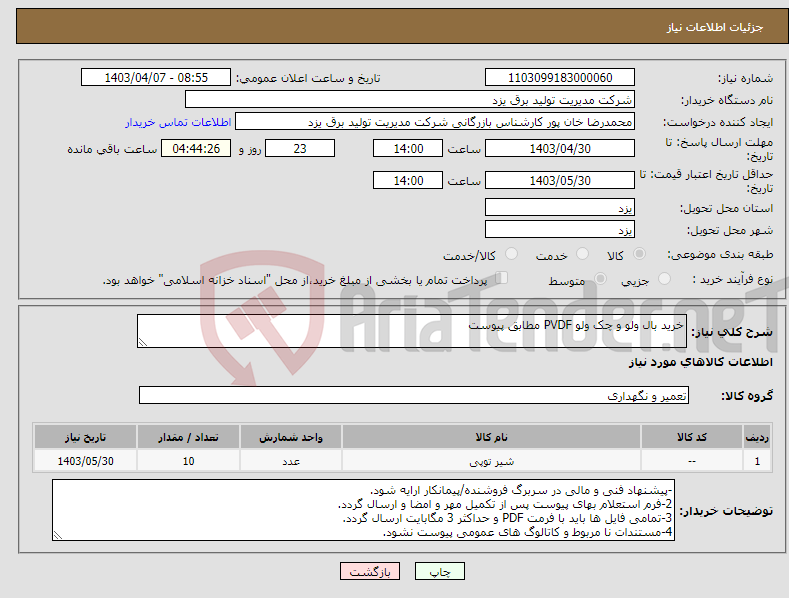Click price validity date 1403/05/30
Screen dimensions: 789x598
(x=560, y=180)
